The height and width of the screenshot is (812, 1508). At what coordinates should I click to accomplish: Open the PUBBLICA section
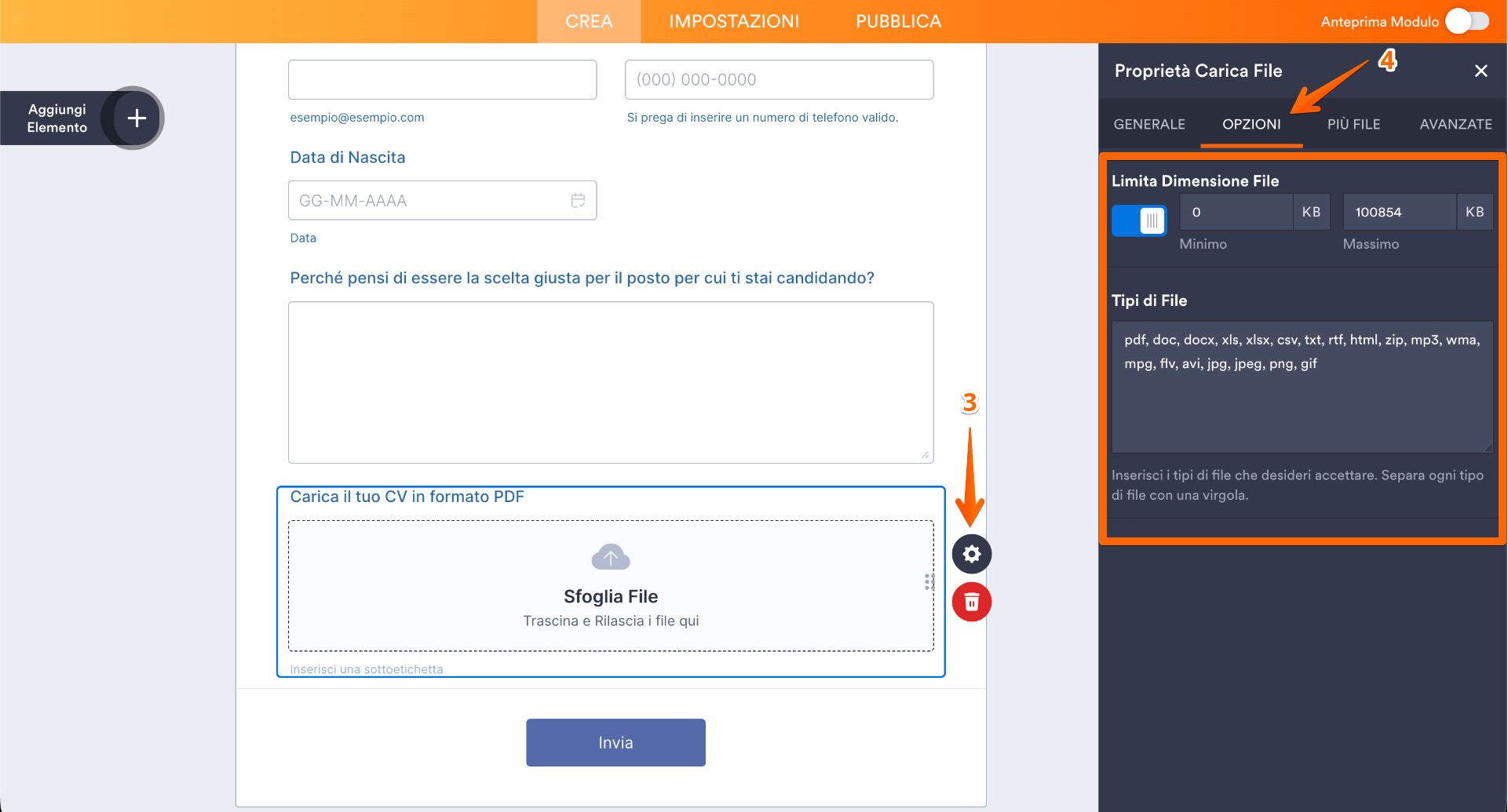pos(897,21)
